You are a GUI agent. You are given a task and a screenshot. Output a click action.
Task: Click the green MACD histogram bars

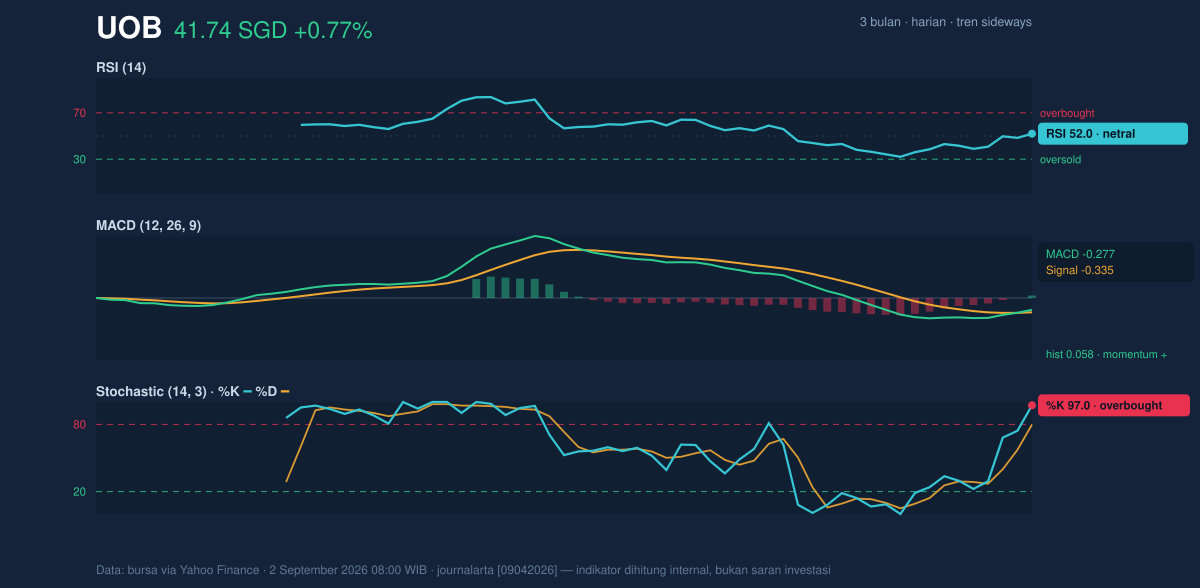point(519,288)
